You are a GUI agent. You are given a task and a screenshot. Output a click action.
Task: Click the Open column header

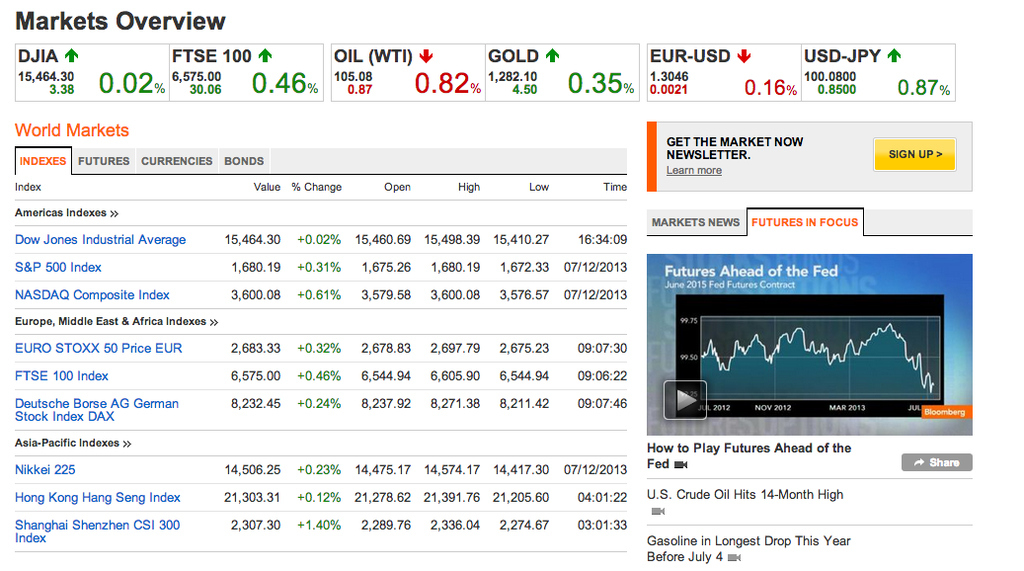[397, 187]
